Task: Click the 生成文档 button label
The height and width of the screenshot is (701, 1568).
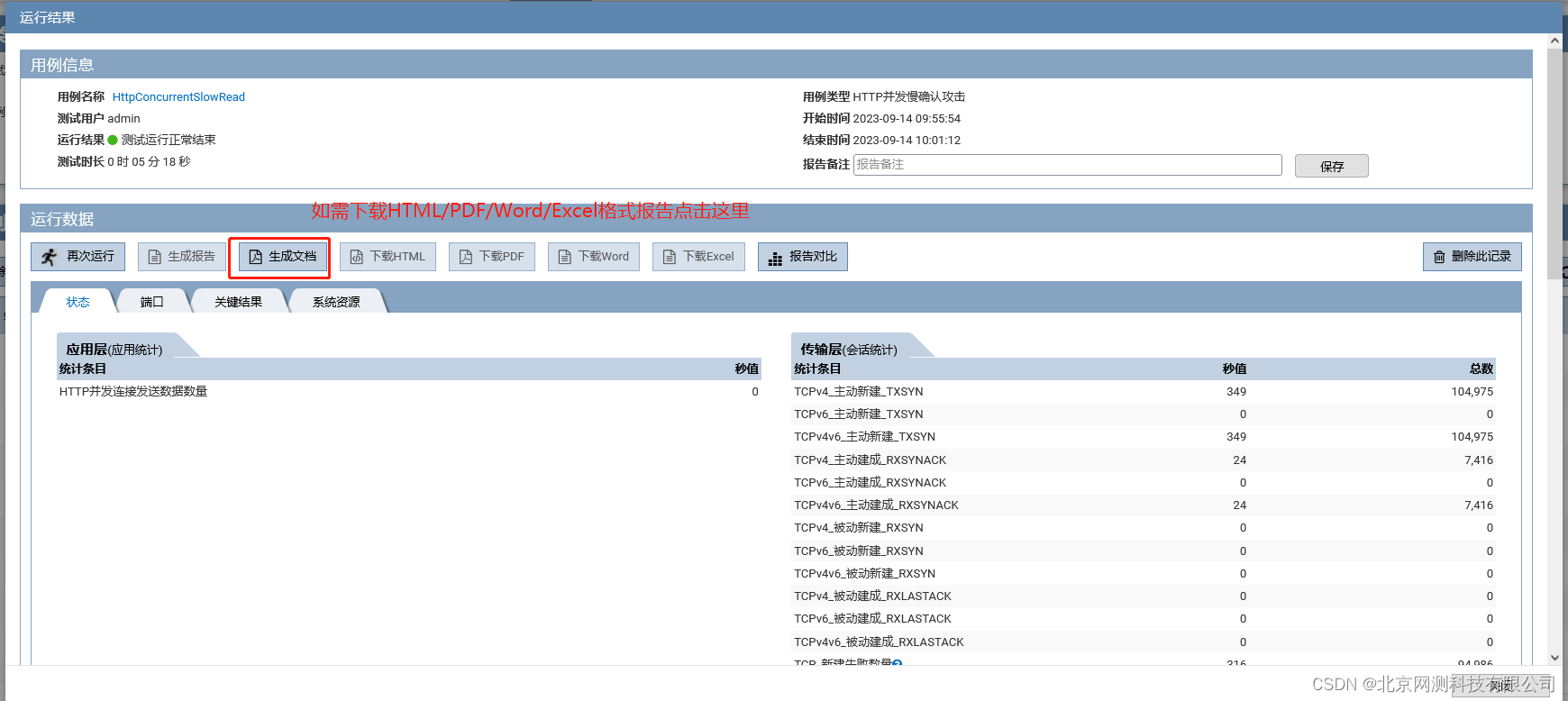Action: click(293, 257)
